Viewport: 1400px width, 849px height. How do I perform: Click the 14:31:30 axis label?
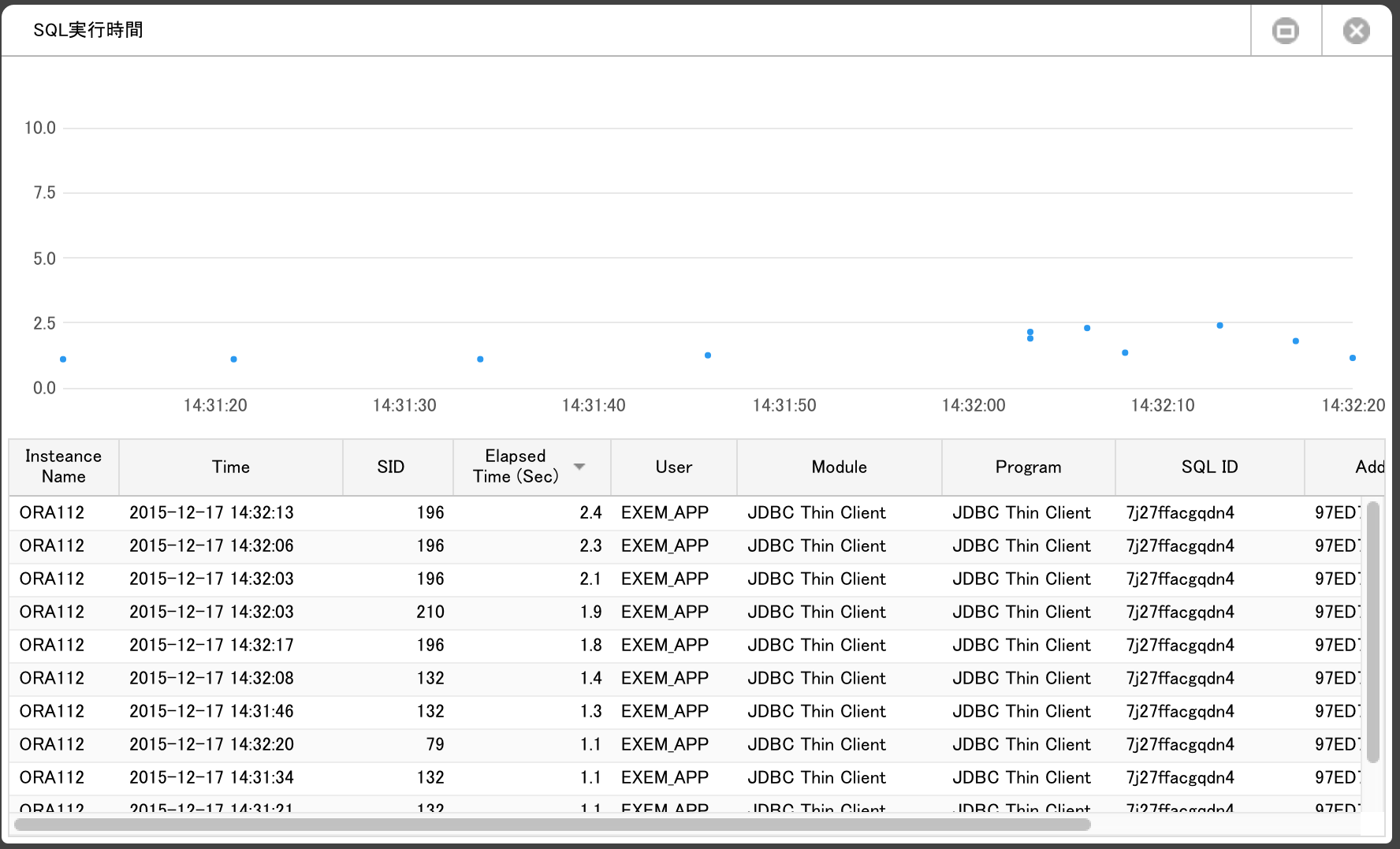[404, 405]
